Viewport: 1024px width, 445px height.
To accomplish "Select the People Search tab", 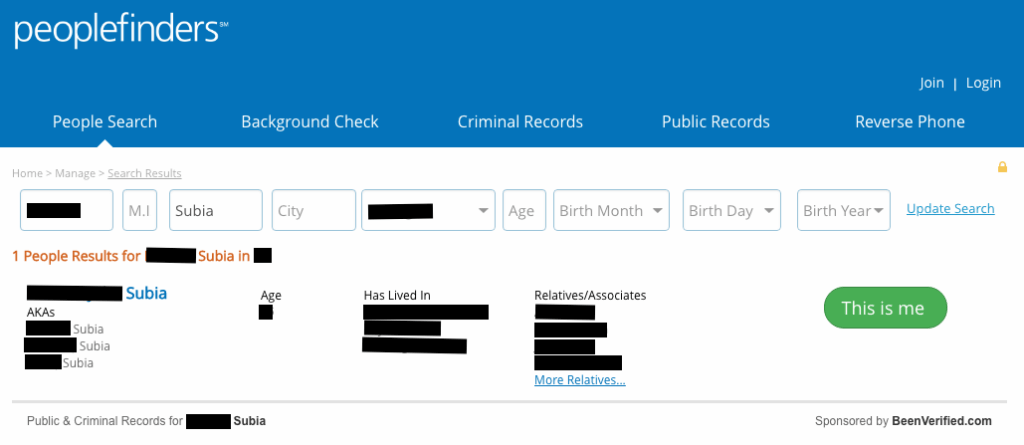I will tap(105, 122).
